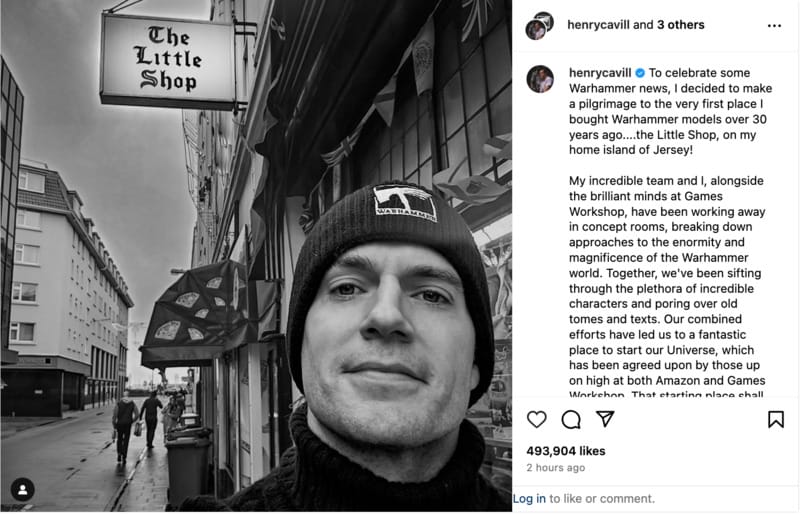Click the blue verified badge

tap(640, 73)
